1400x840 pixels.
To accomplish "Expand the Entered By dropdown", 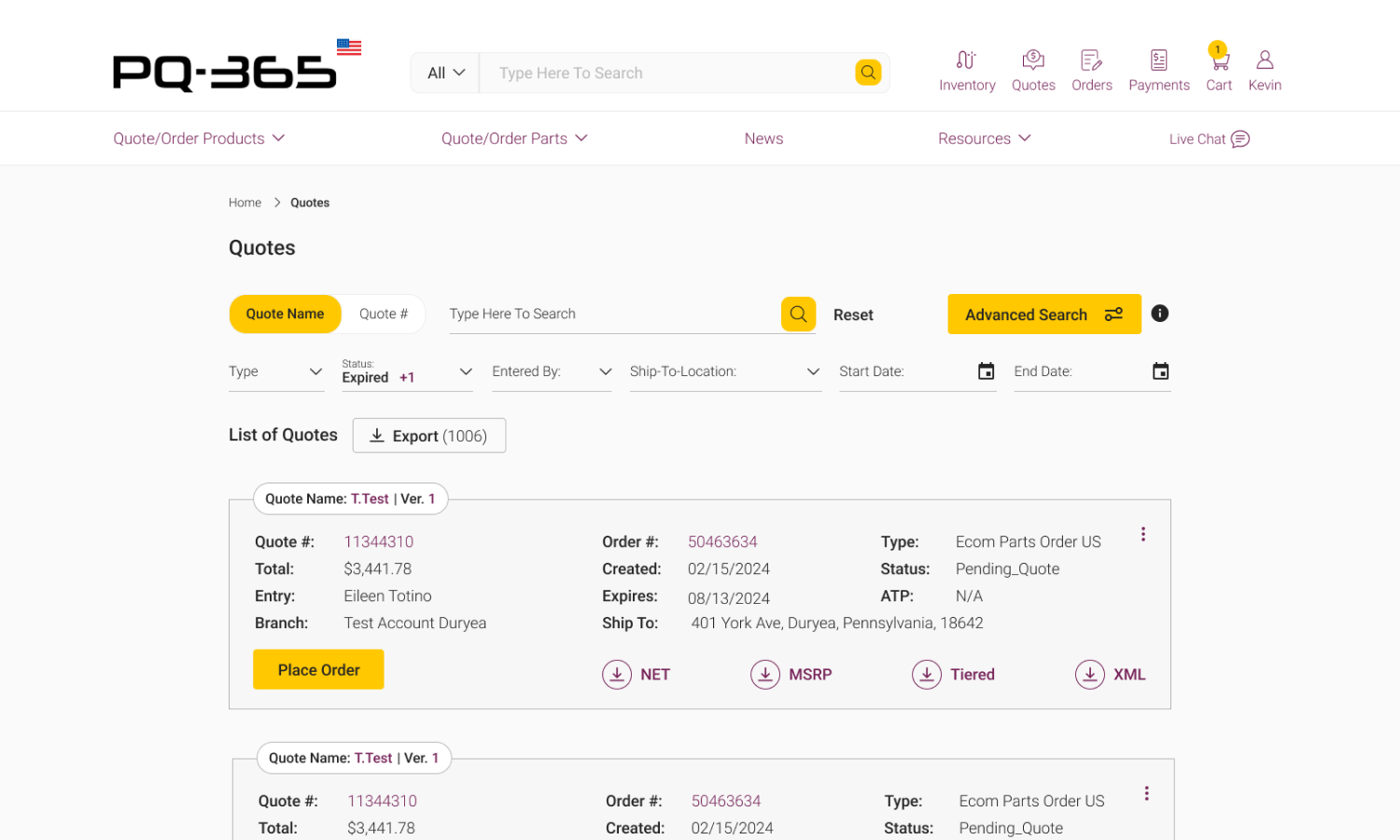I will point(552,371).
